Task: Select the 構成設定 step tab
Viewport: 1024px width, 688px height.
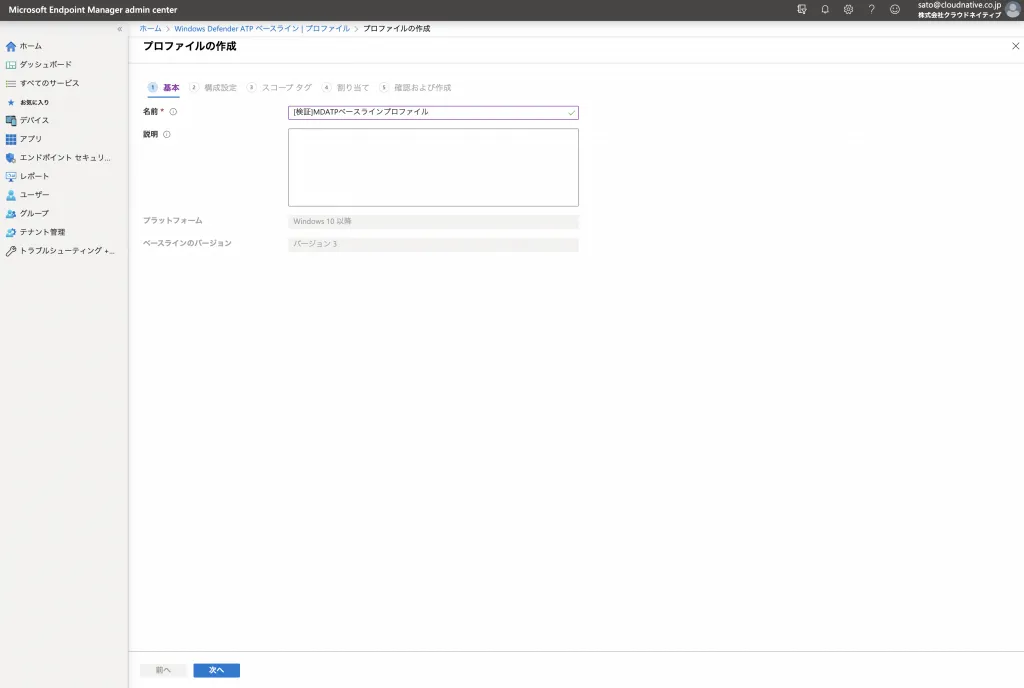Action: click(x=213, y=87)
